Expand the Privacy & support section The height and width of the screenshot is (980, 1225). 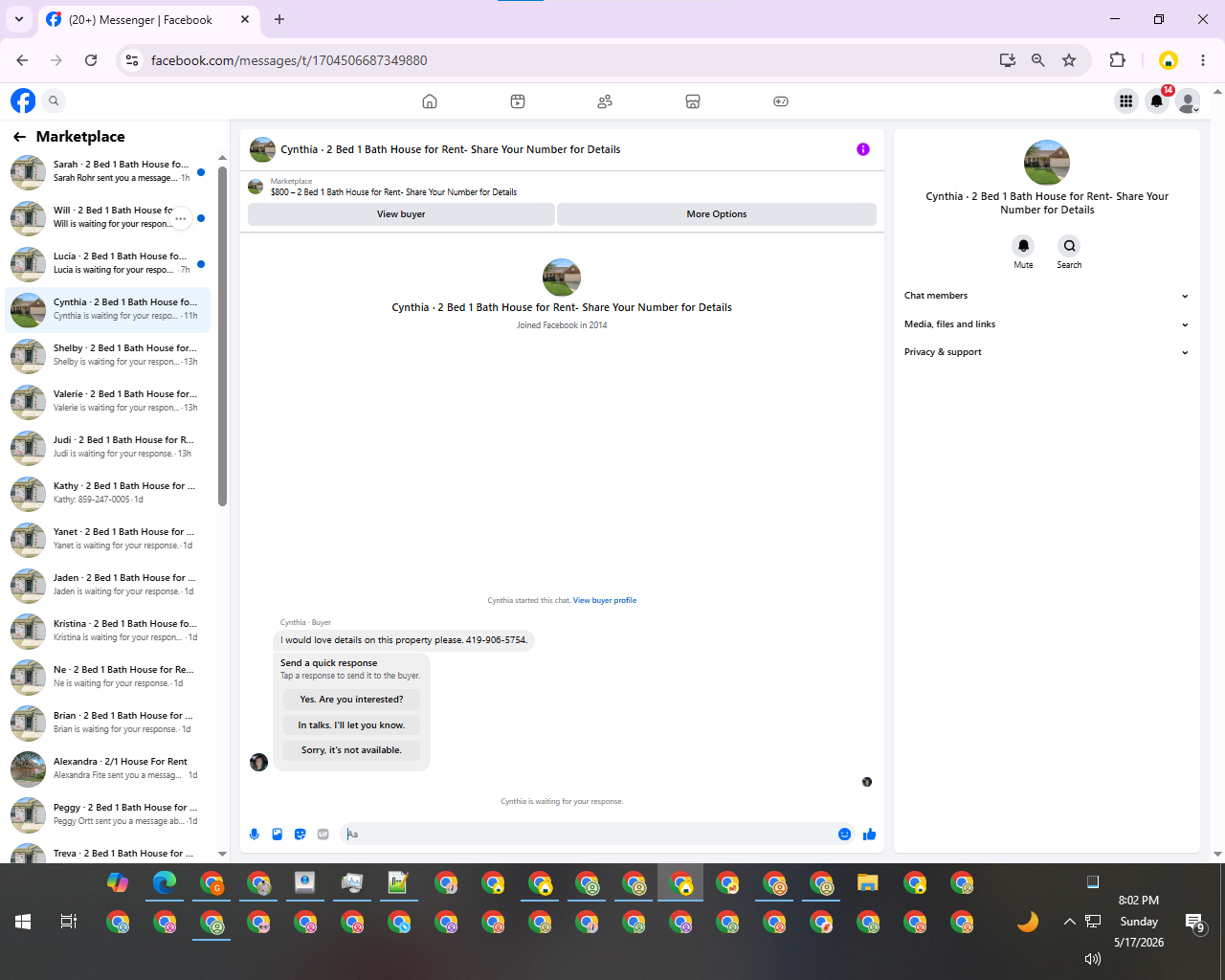click(1047, 352)
